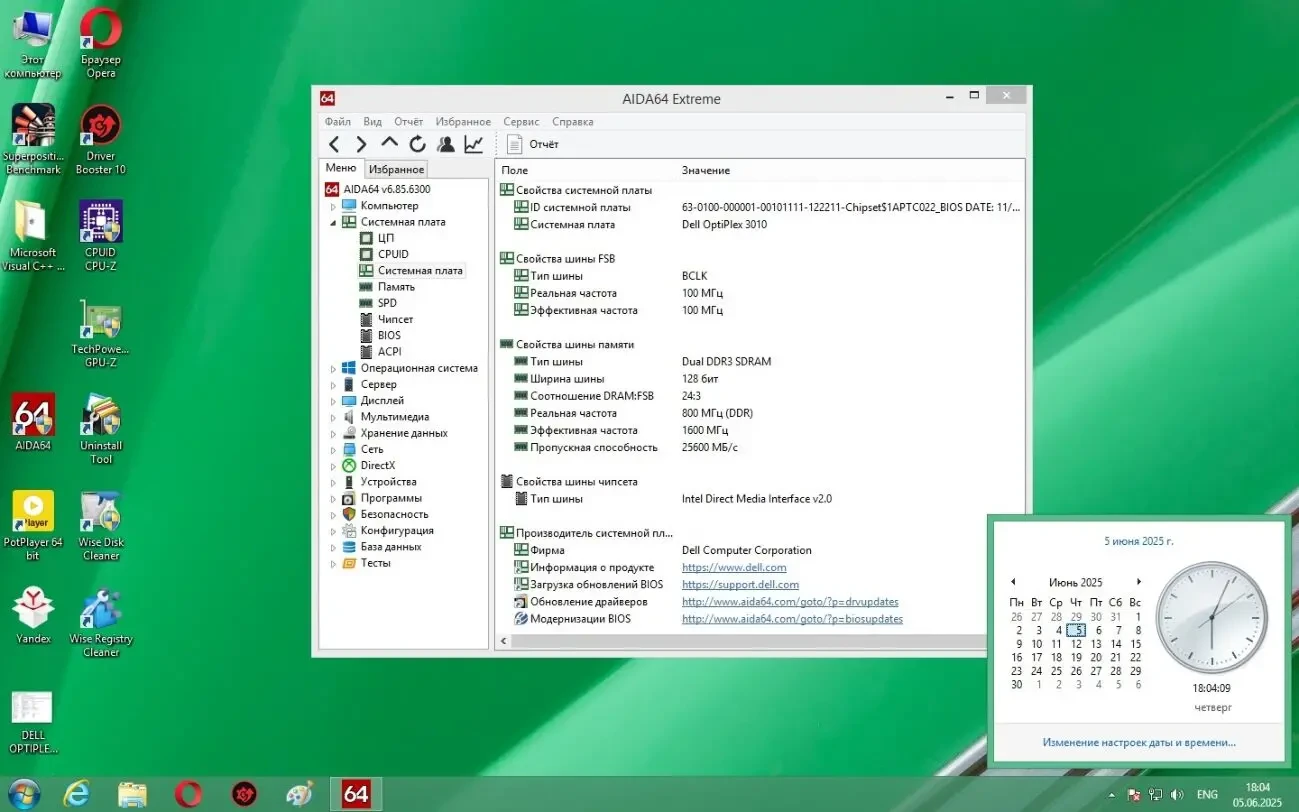Collapse the Системная плата tree branch

[335, 221]
